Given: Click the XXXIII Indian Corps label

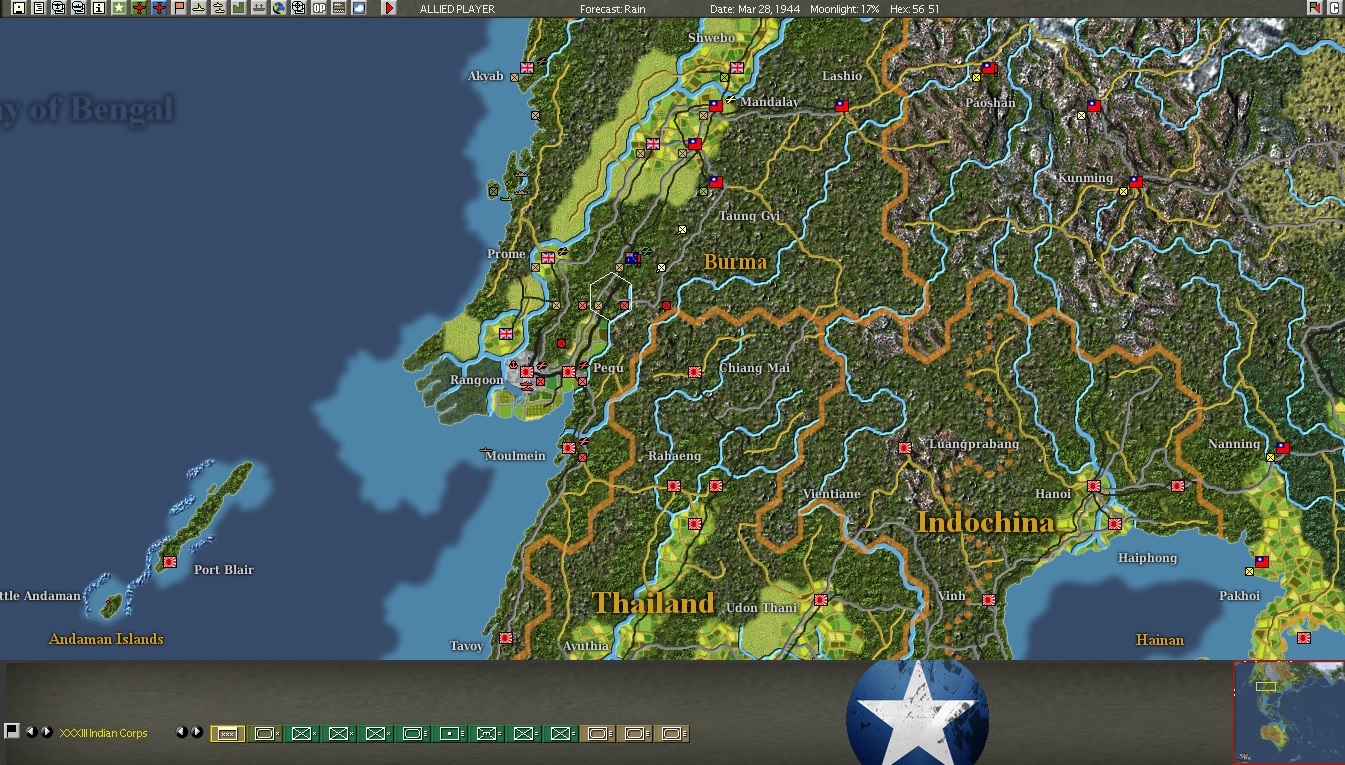Looking at the screenshot, I should pyautogui.click(x=104, y=733).
